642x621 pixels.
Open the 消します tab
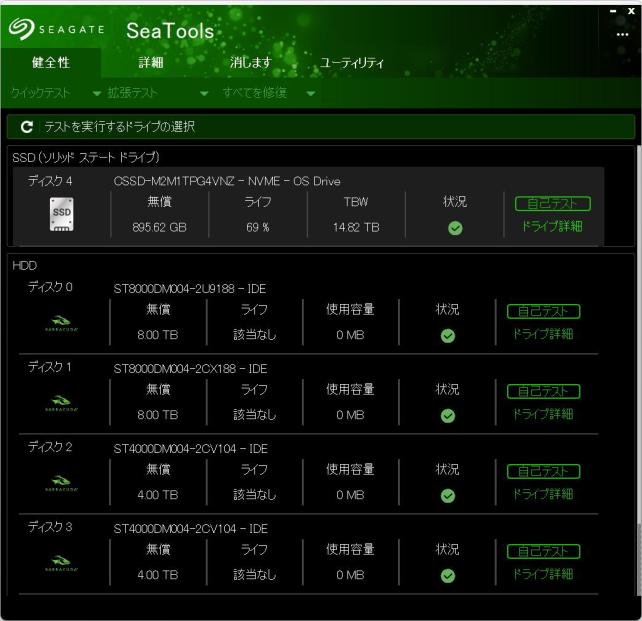tap(251, 63)
